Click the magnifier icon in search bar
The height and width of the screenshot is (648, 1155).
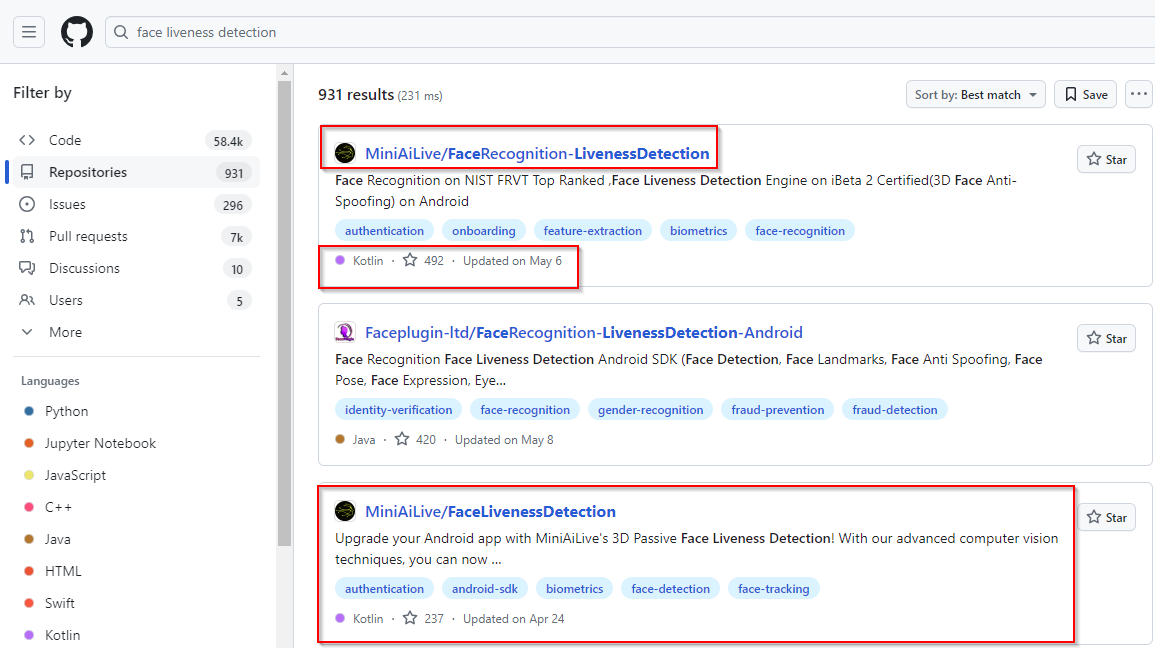pyautogui.click(x=122, y=32)
